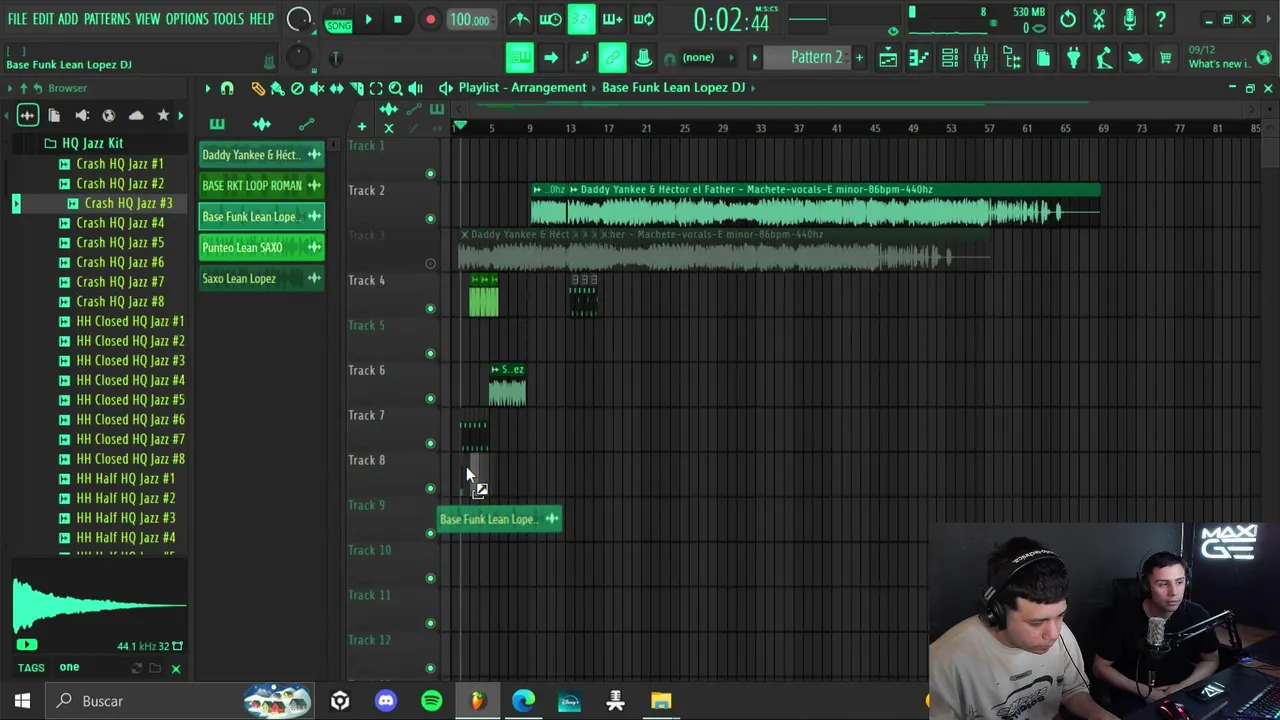Select the playlist Slice tool
The width and height of the screenshot is (1280, 720).
coord(356,88)
